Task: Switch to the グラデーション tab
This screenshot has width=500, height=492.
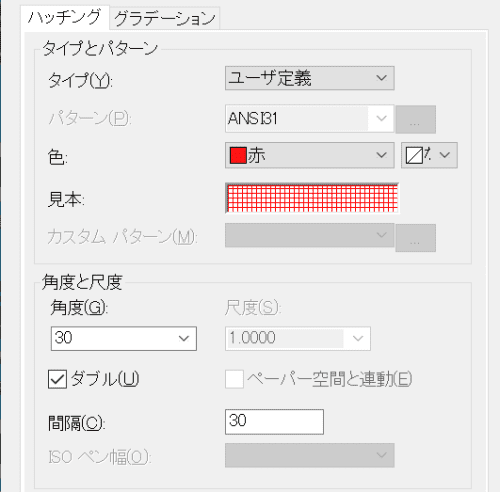Action: 165,18
